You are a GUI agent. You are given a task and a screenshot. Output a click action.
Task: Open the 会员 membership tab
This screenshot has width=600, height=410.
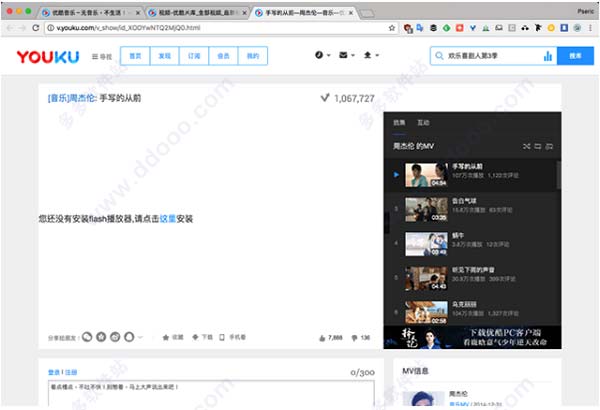pyautogui.click(x=223, y=56)
